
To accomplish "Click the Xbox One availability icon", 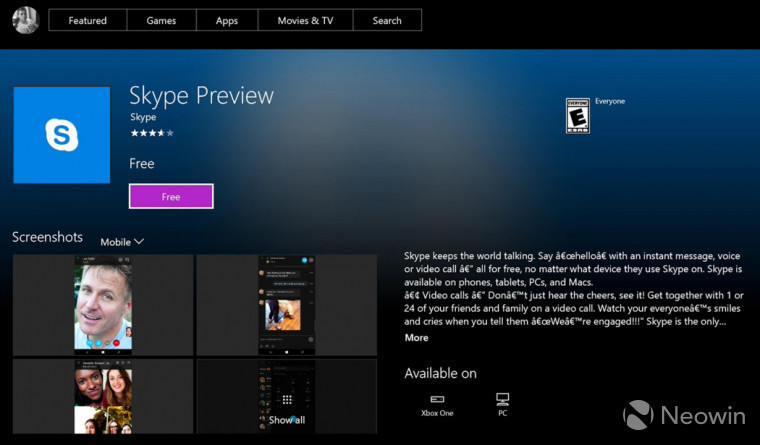I will [x=437, y=405].
